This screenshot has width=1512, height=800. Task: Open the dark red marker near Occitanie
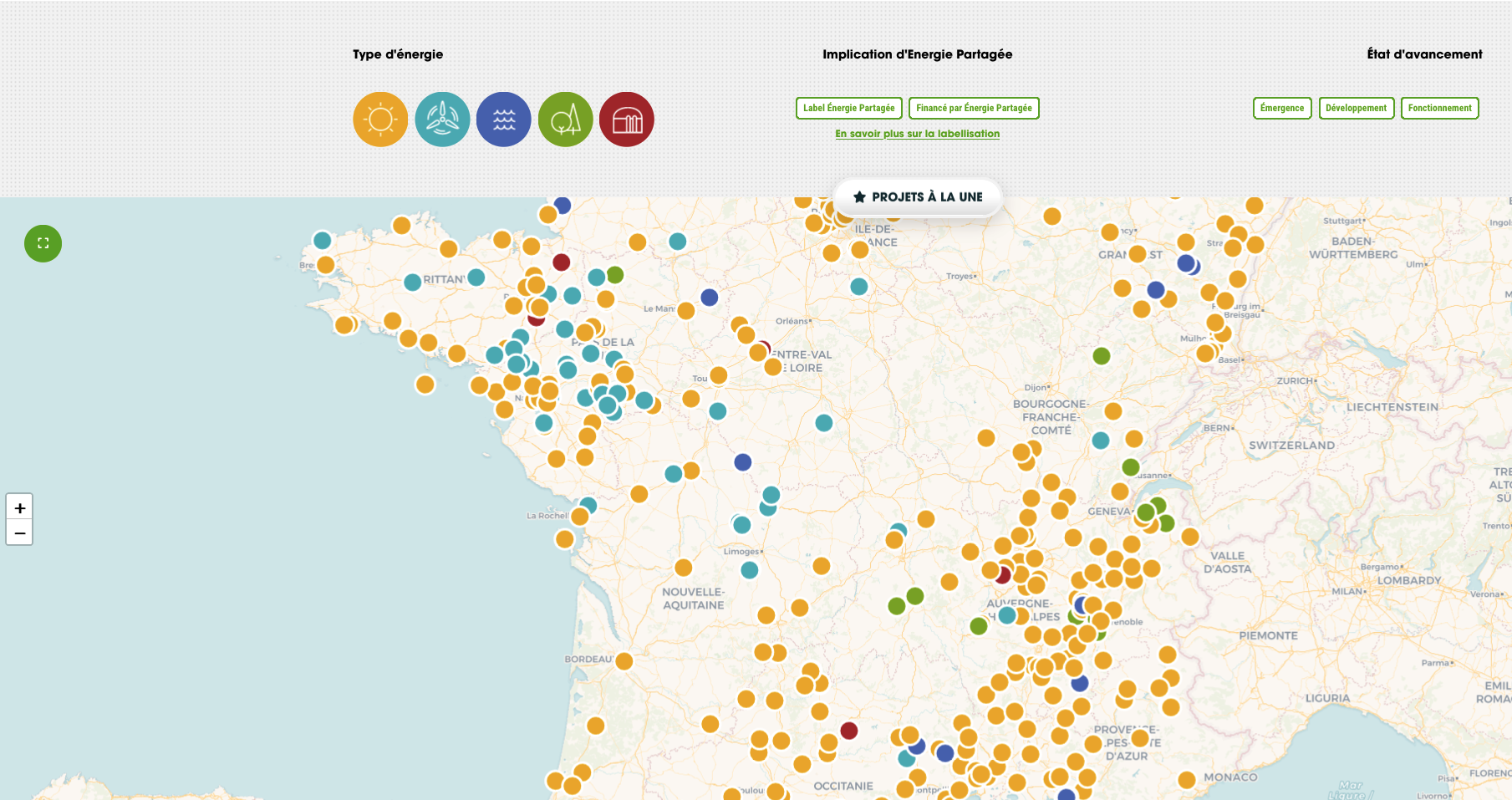click(849, 731)
